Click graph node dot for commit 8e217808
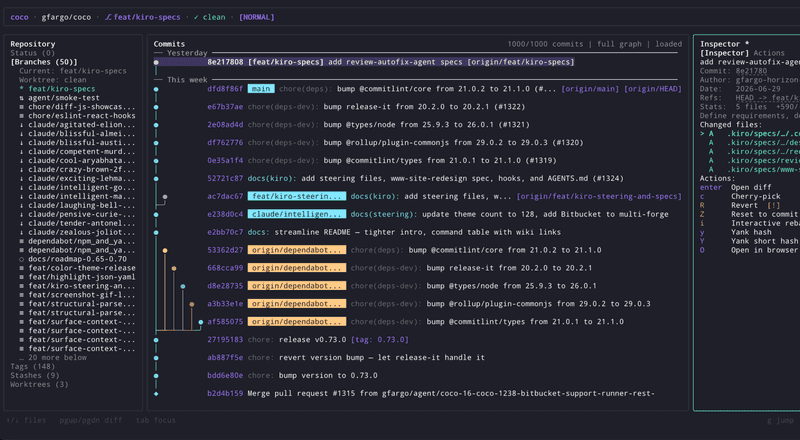This screenshot has height=440, width=800. (156, 62)
